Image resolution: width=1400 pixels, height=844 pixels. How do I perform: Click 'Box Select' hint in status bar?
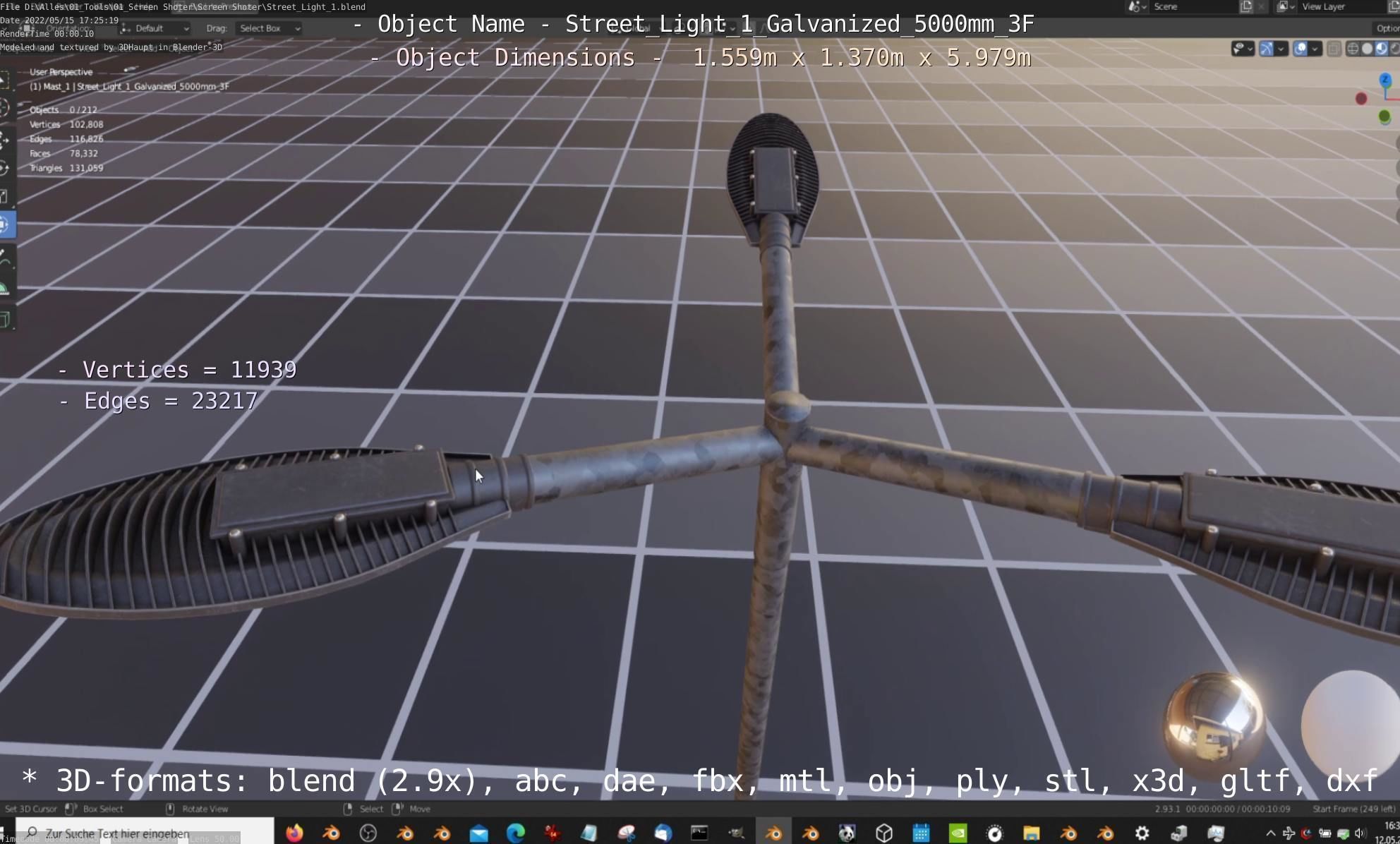[103, 809]
